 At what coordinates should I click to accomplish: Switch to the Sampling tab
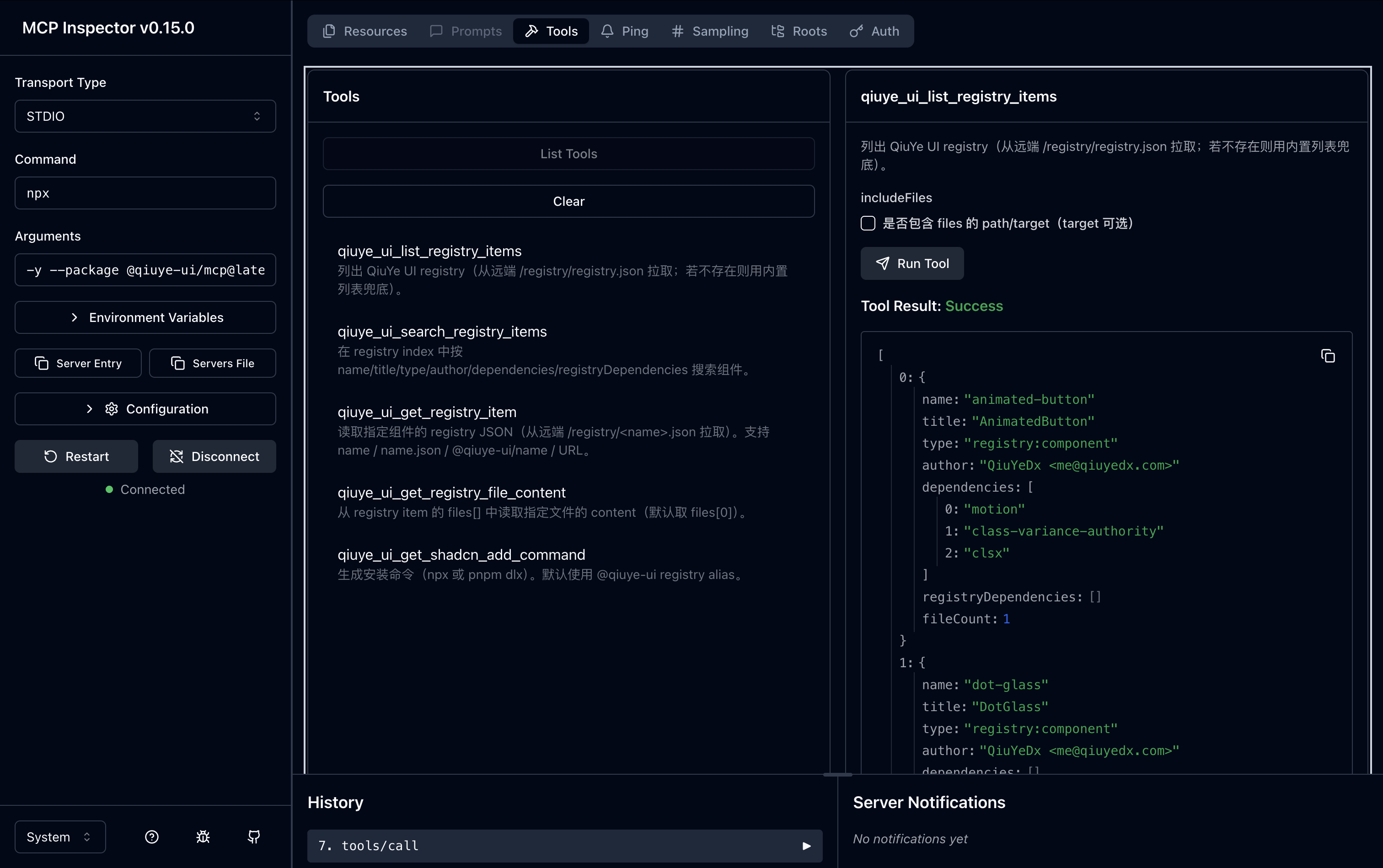(710, 31)
